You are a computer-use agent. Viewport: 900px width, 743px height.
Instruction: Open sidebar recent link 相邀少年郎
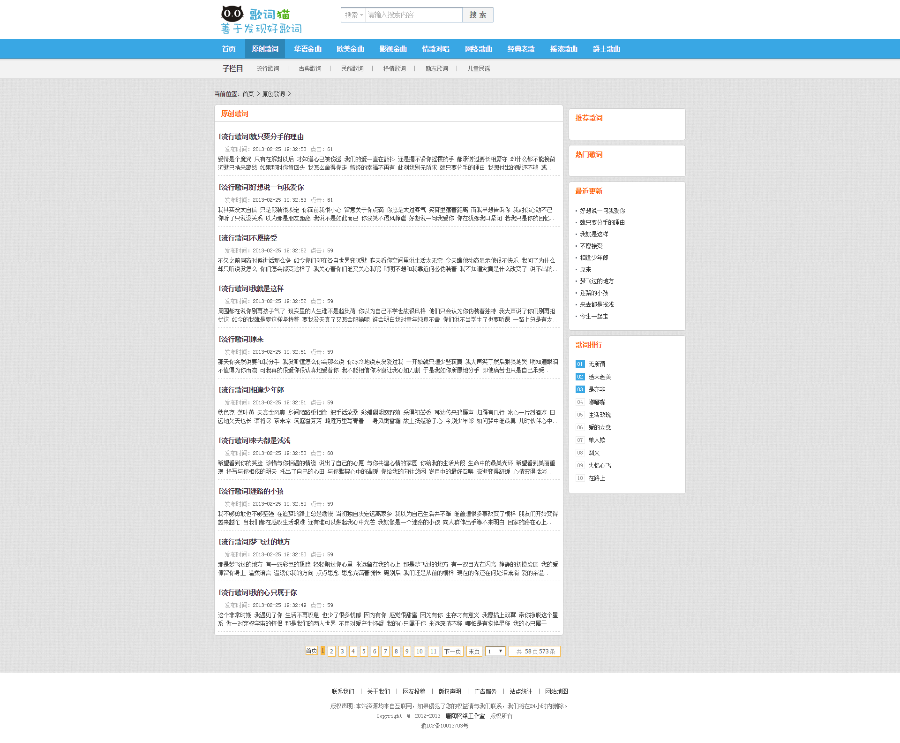(593, 258)
